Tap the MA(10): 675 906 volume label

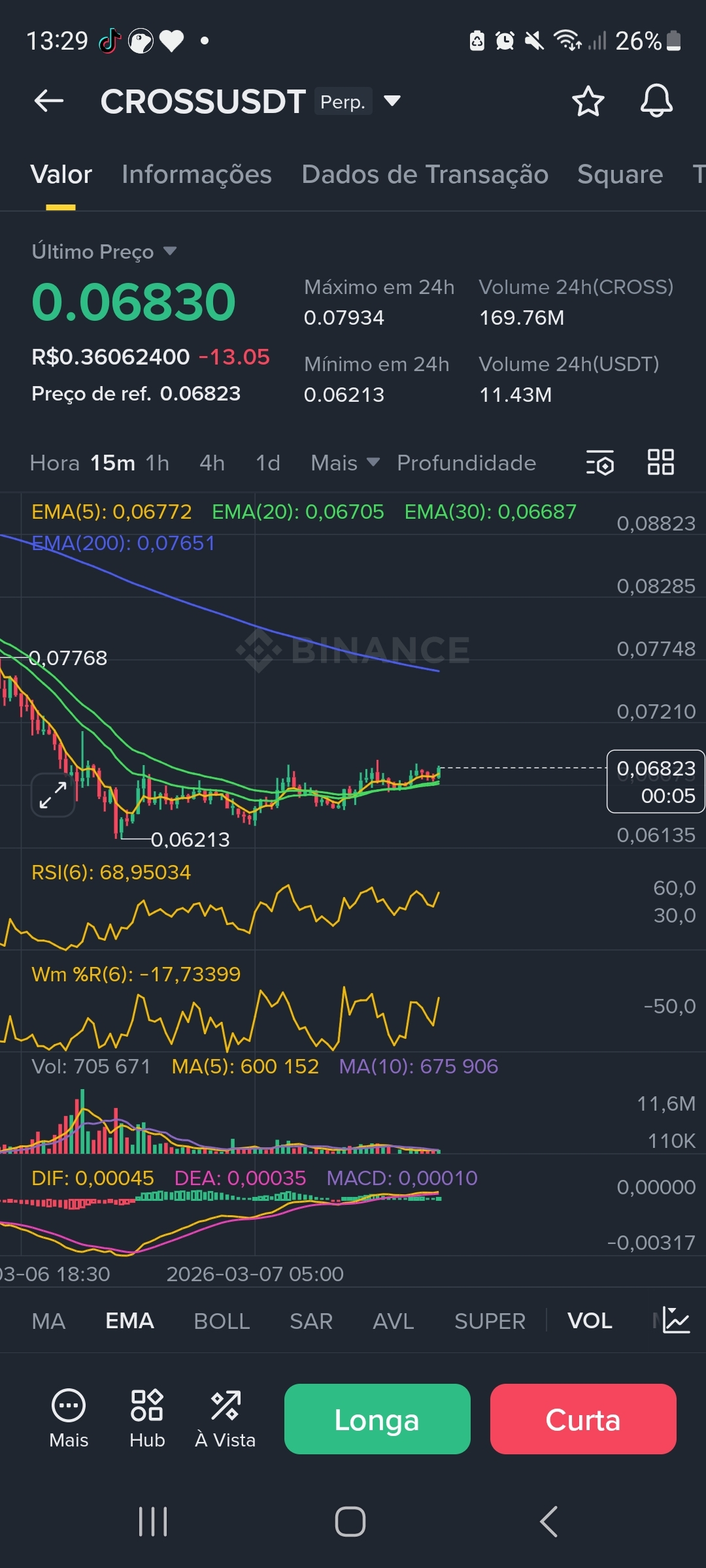[x=418, y=1066]
